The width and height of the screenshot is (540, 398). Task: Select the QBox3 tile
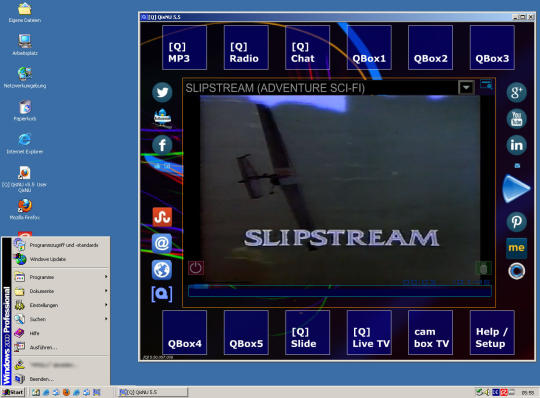[492, 48]
